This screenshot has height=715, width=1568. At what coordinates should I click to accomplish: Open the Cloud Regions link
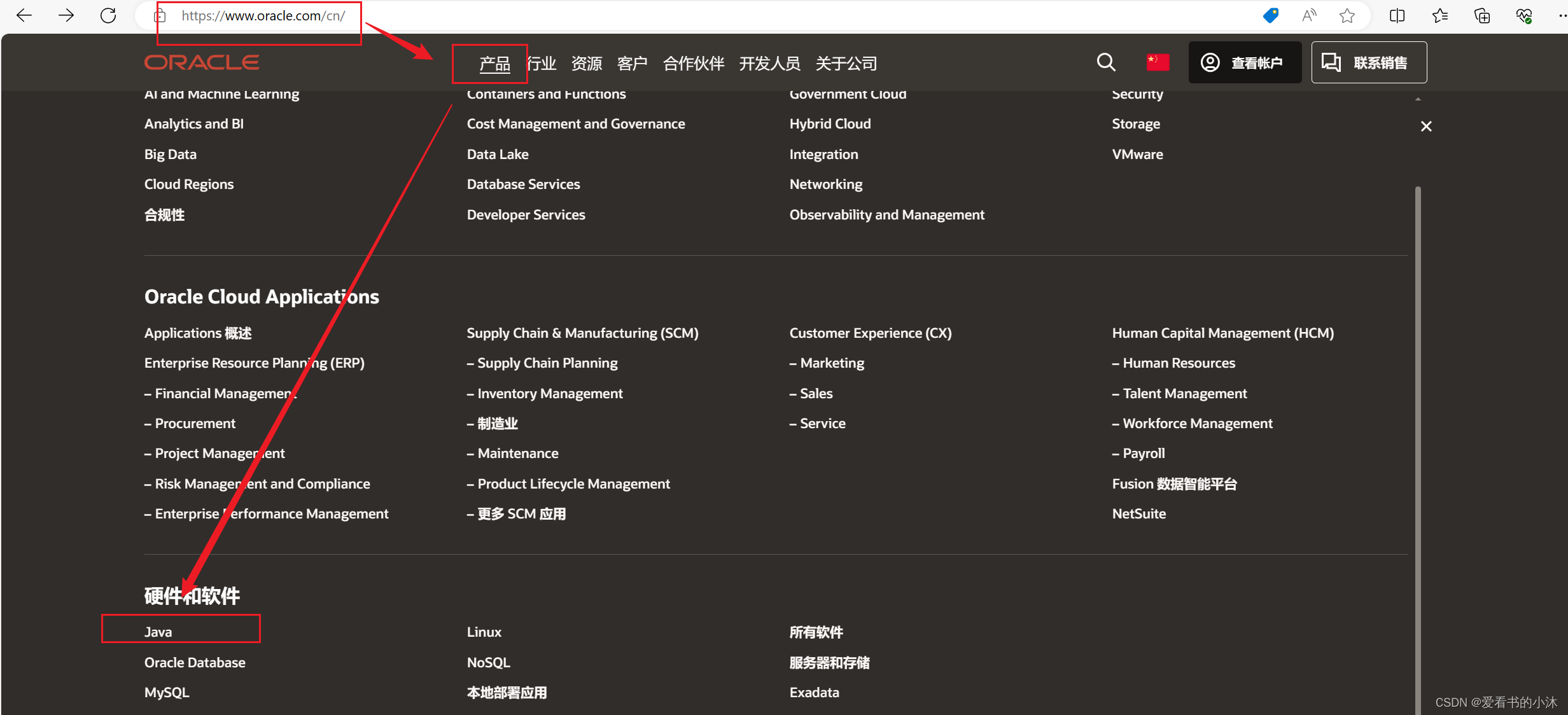pyautogui.click(x=189, y=184)
